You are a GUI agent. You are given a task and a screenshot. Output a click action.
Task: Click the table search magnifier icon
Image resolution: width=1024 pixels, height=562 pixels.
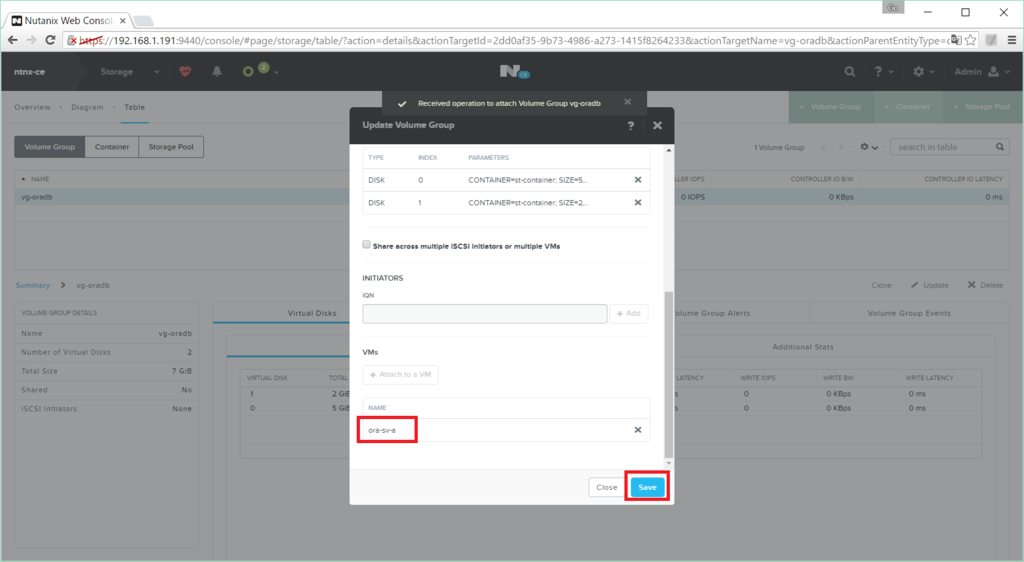1000,147
